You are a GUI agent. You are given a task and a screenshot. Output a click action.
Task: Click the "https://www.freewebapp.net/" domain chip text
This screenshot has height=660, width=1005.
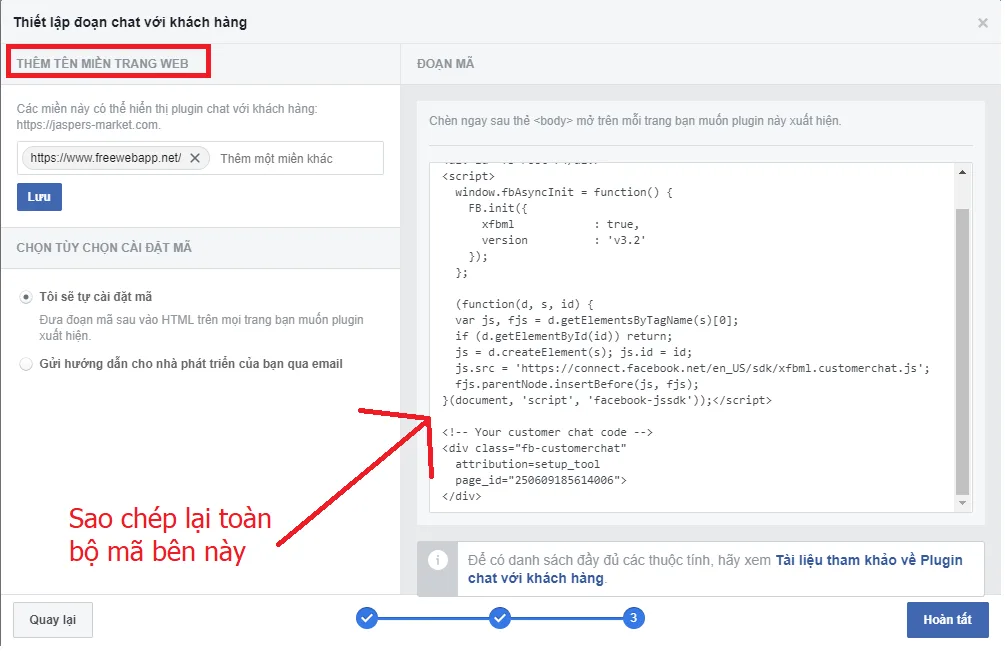tap(106, 158)
